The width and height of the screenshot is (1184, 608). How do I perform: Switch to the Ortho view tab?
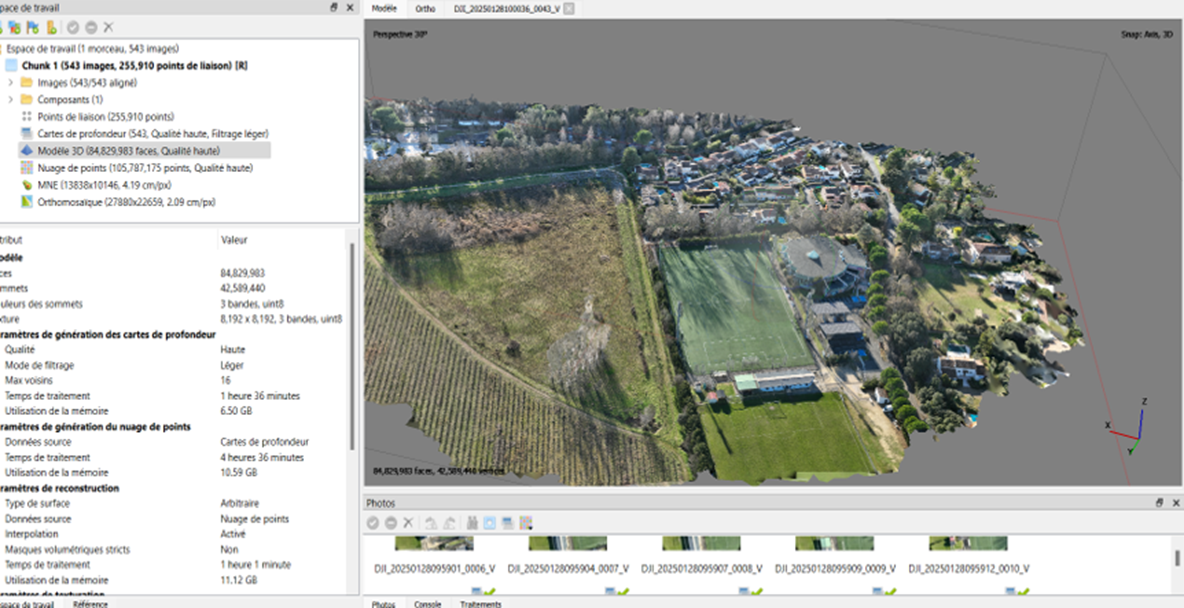point(425,8)
